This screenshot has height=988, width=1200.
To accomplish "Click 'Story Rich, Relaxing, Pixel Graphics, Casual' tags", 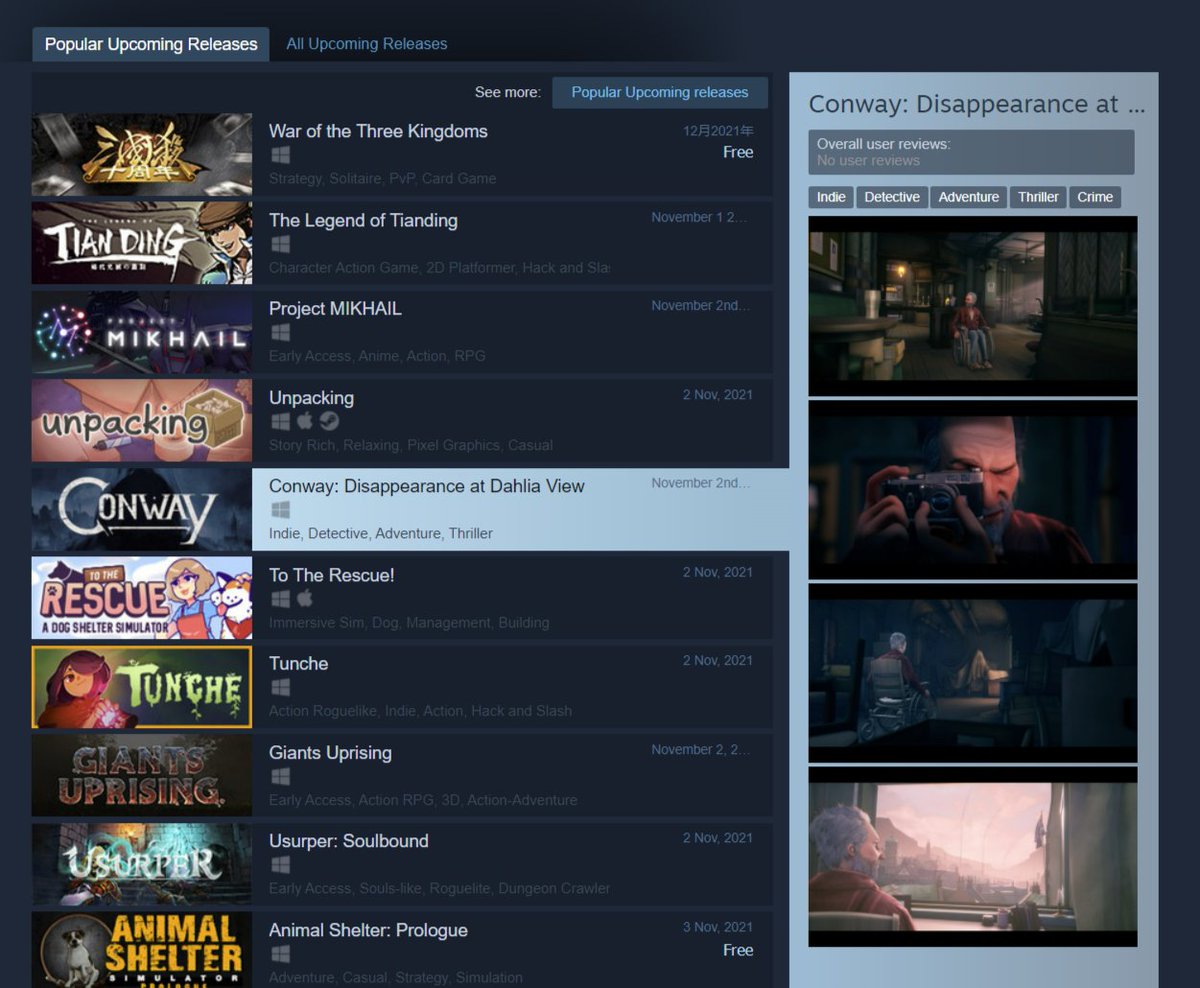I will [411, 445].
